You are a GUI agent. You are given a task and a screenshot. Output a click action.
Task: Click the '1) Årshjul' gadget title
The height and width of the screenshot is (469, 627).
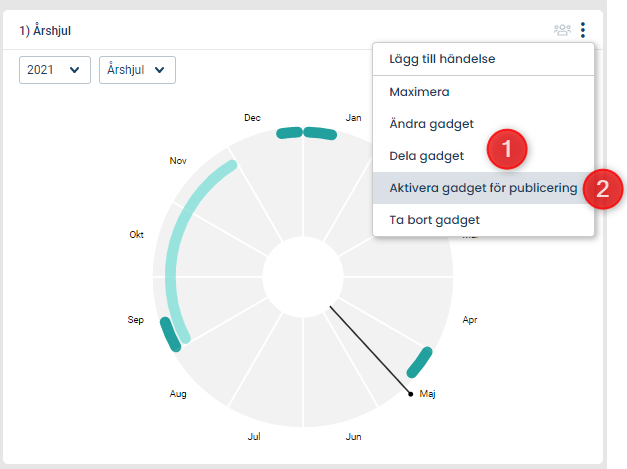point(45,31)
